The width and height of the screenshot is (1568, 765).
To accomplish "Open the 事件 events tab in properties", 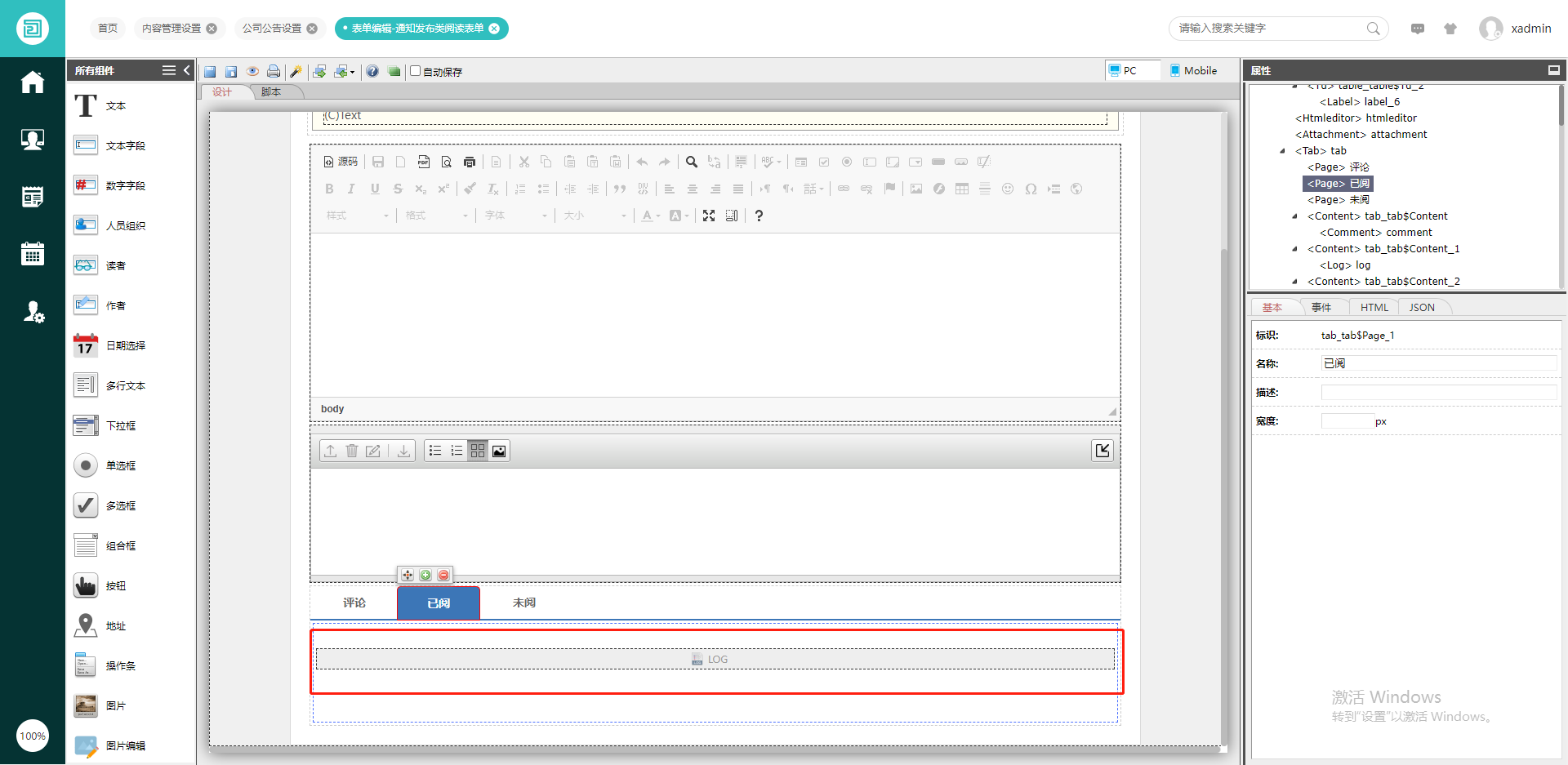I will 1321,308.
